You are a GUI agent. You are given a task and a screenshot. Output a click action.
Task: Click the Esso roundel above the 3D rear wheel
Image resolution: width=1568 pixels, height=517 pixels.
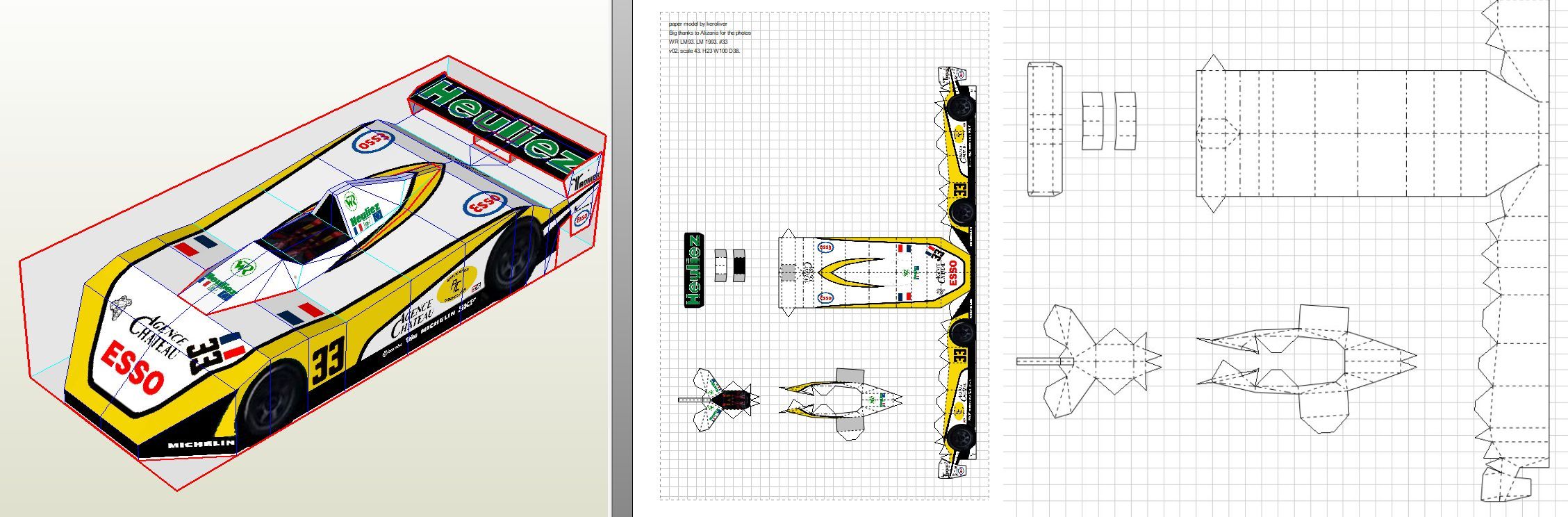pos(484,204)
